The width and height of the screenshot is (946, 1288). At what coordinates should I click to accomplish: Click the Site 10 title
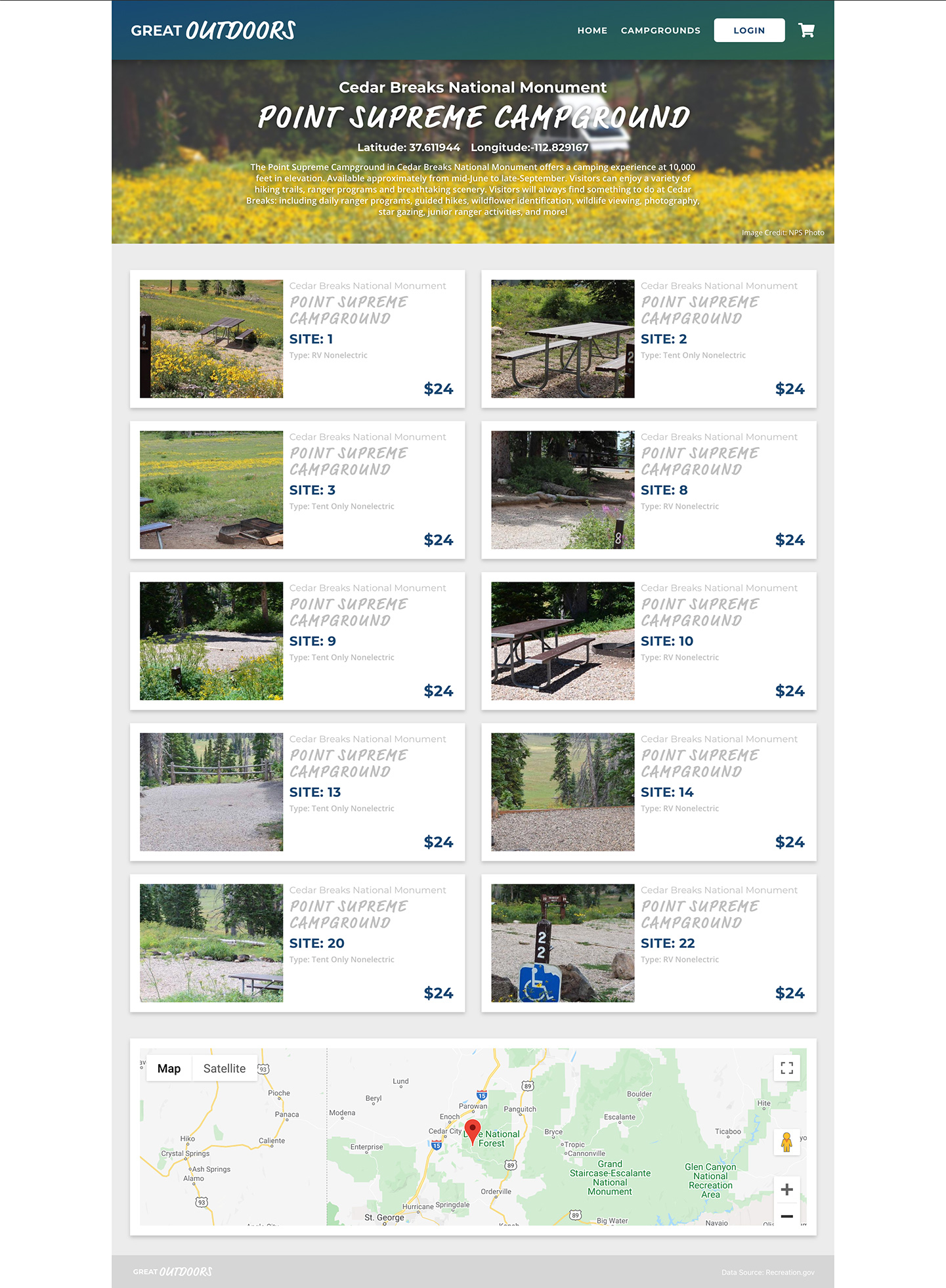[666, 641]
